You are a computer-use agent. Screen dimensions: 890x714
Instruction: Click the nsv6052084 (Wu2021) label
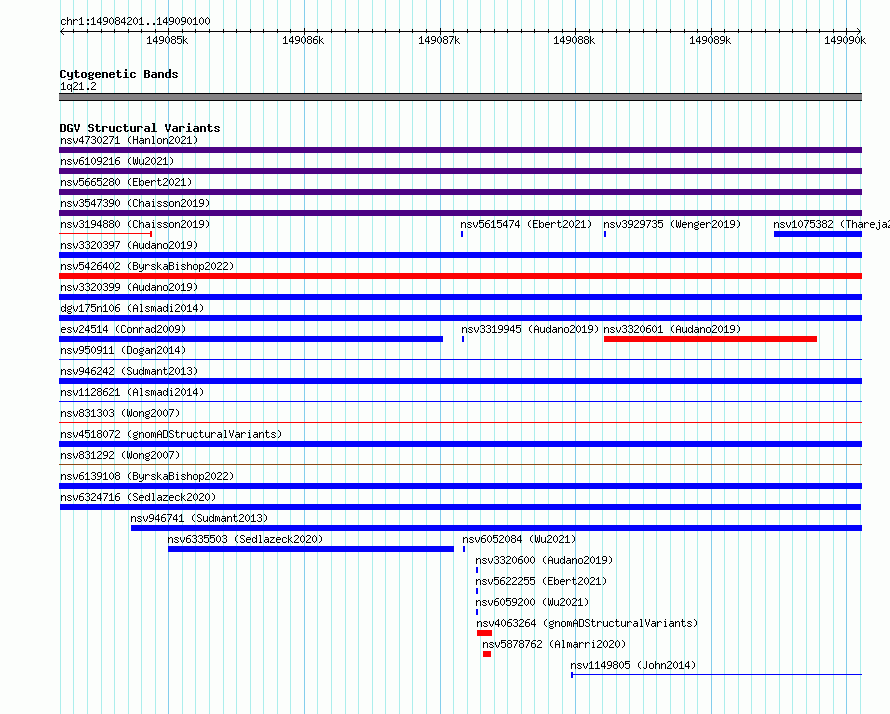(x=519, y=539)
